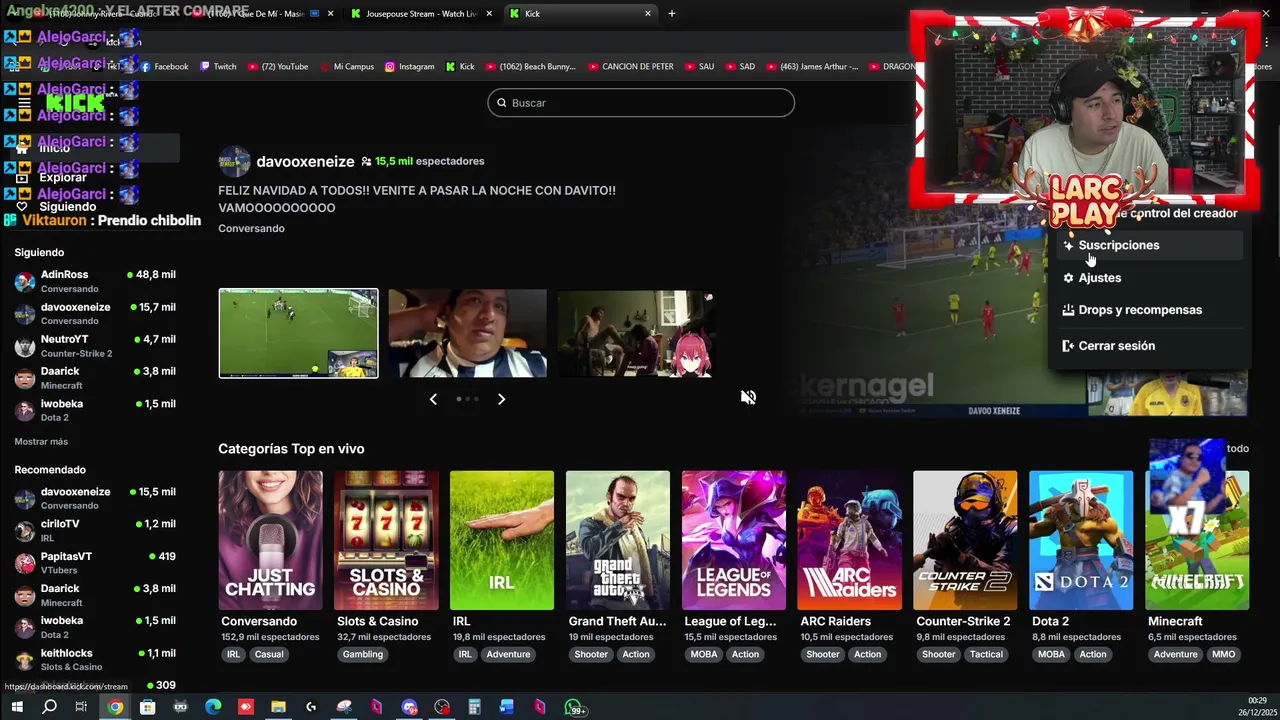Go to next featured stream carousel arrow
Viewport: 1280px width, 720px height.
point(501,399)
